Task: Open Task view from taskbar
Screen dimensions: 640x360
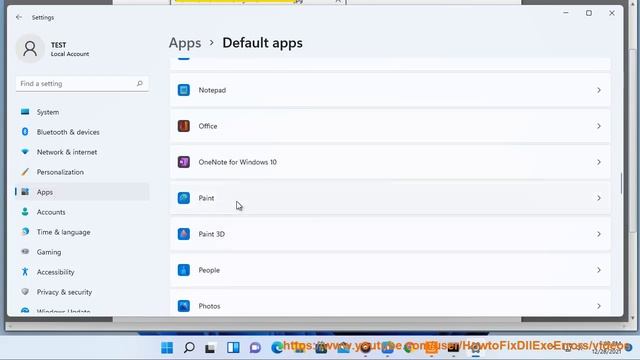Action: (x=210, y=348)
